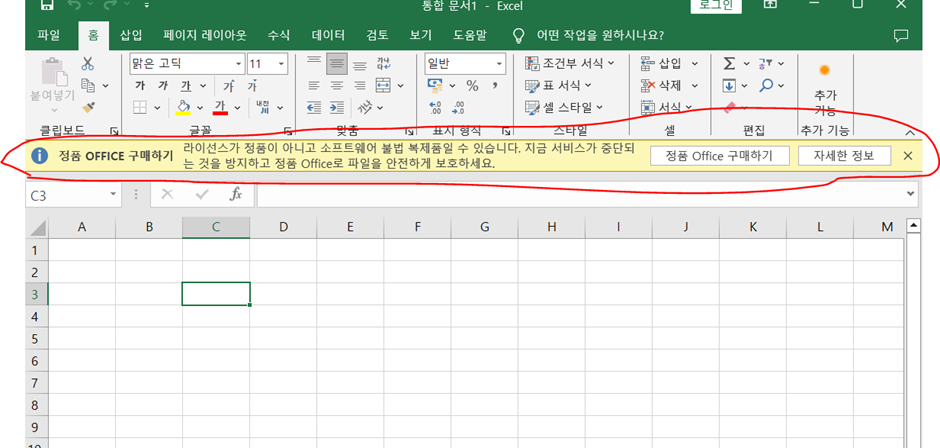
Task: Switch to the 수식 tab
Action: coord(278,35)
